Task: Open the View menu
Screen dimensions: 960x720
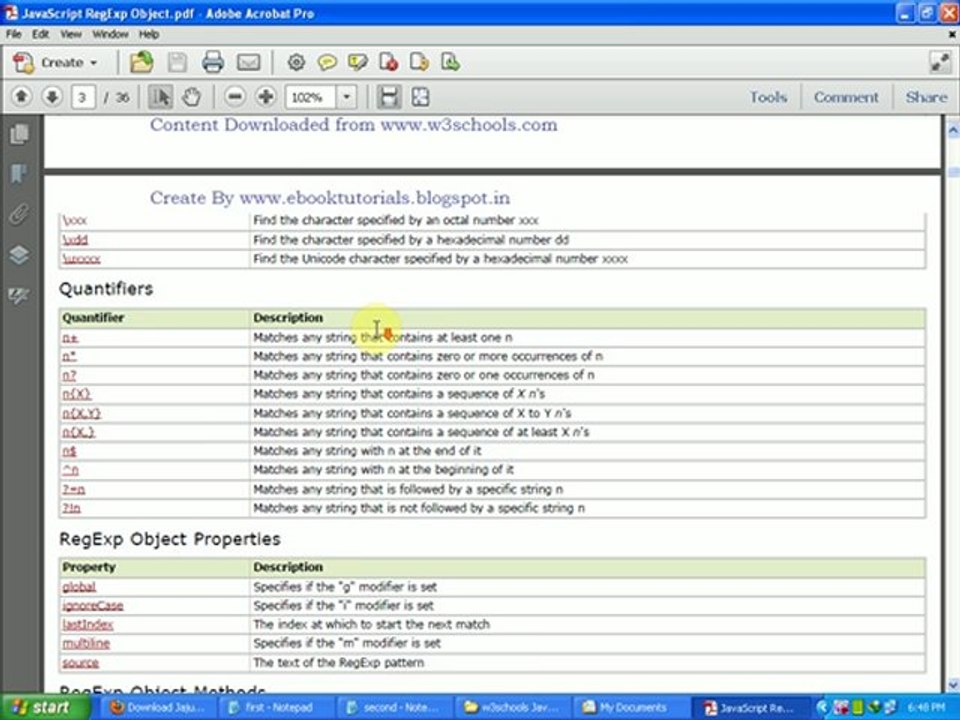Action: pyautogui.click(x=71, y=34)
